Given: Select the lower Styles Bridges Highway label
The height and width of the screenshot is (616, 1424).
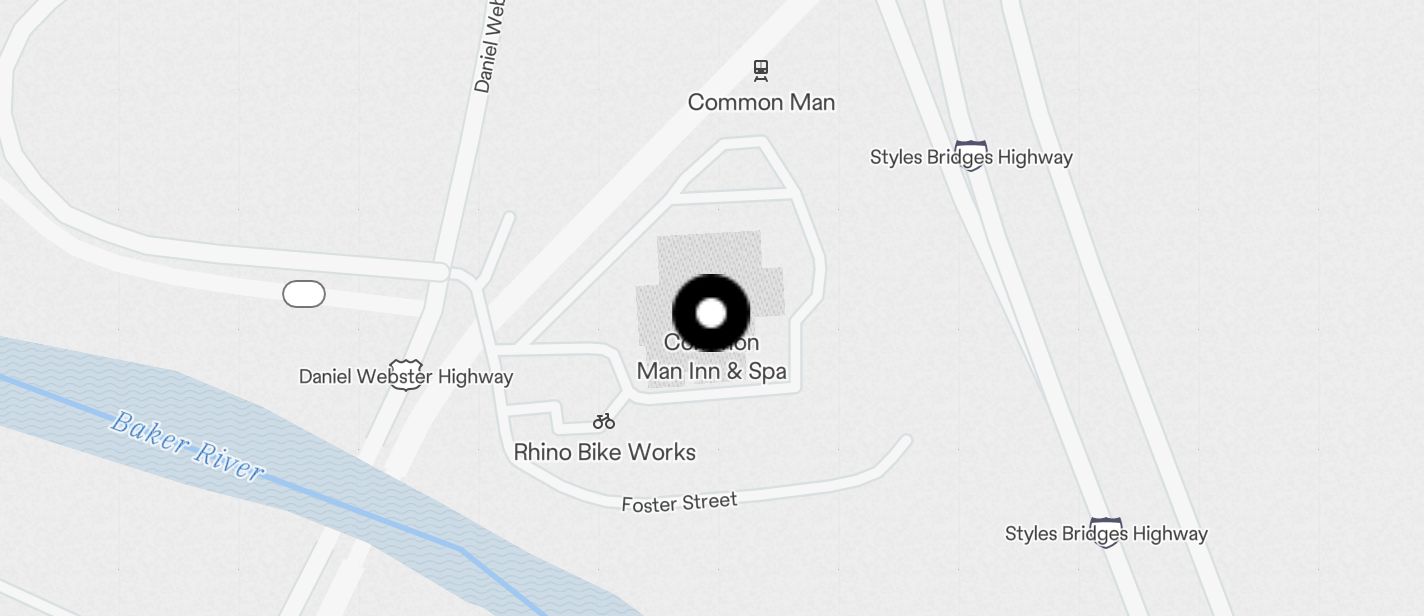Looking at the screenshot, I should coord(1106,534).
